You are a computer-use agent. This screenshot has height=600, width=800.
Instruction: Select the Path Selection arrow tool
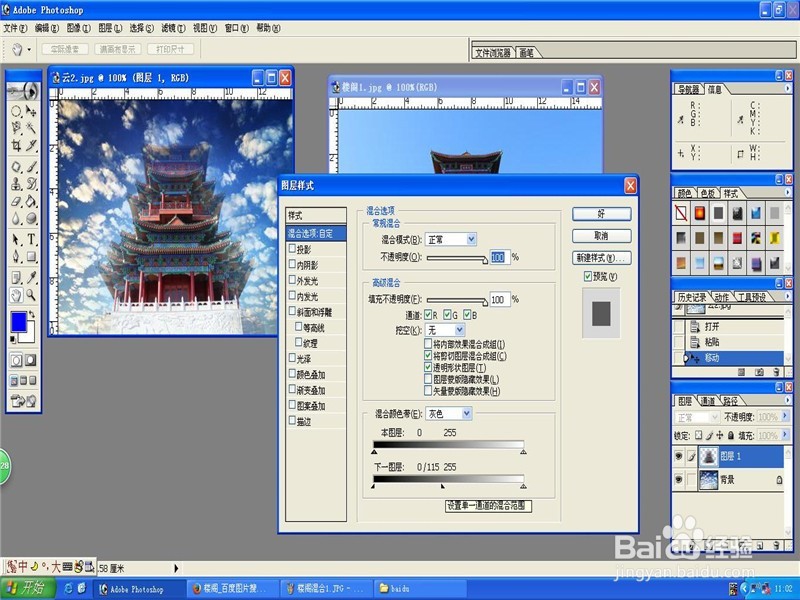pos(16,239)
